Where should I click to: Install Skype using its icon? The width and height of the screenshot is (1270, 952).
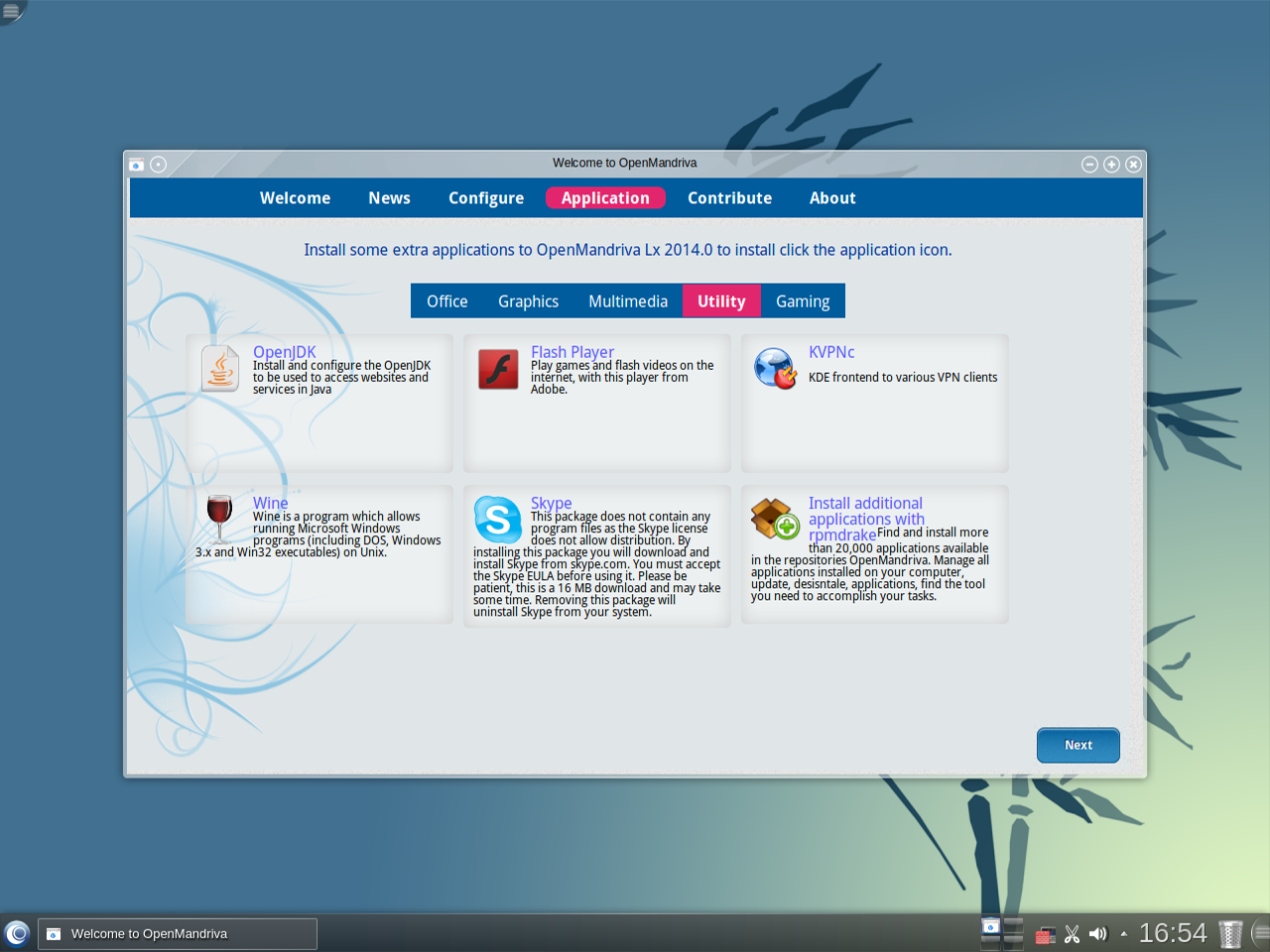[497, 519]
